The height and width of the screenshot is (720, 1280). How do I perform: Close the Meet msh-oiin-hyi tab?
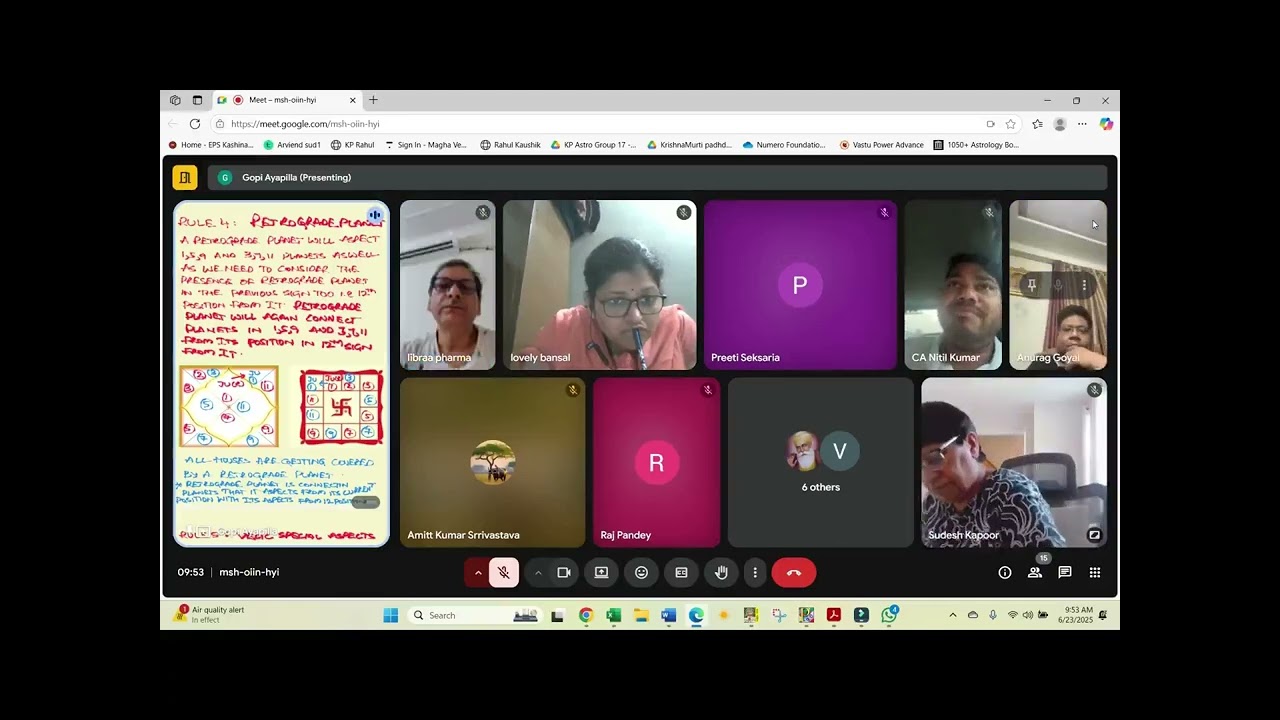pyautogui.click(x=352, y=100)
